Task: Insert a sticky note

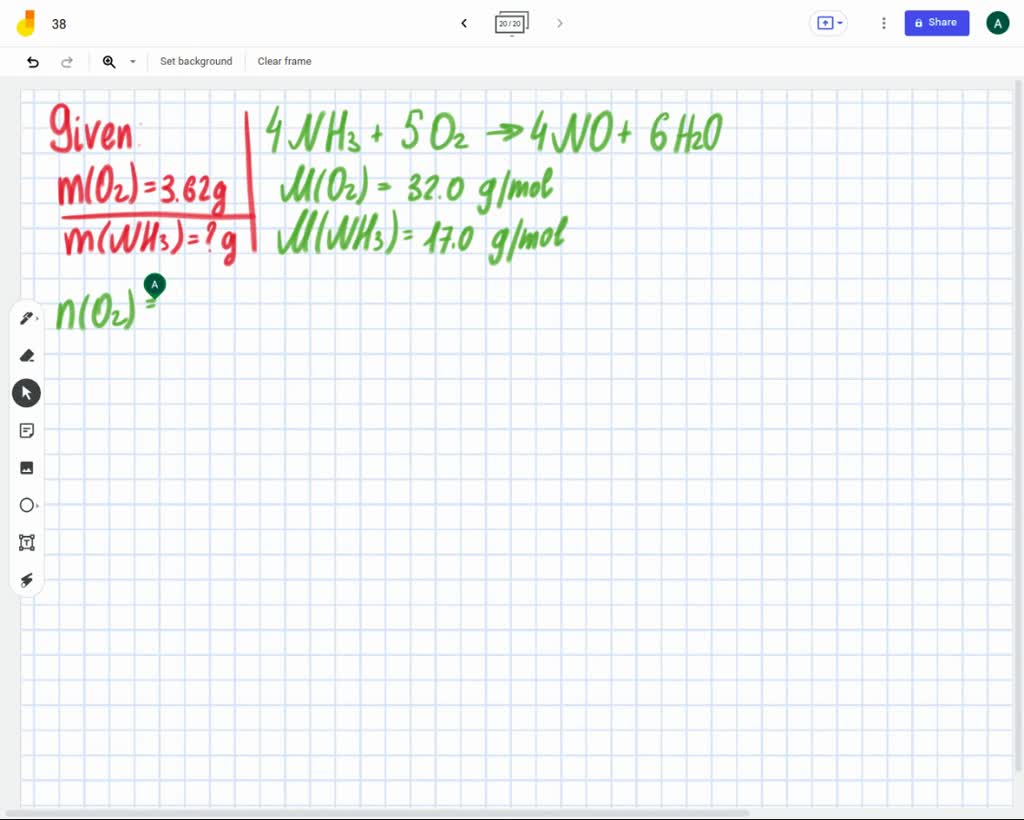Action: [x=27, y=430]
